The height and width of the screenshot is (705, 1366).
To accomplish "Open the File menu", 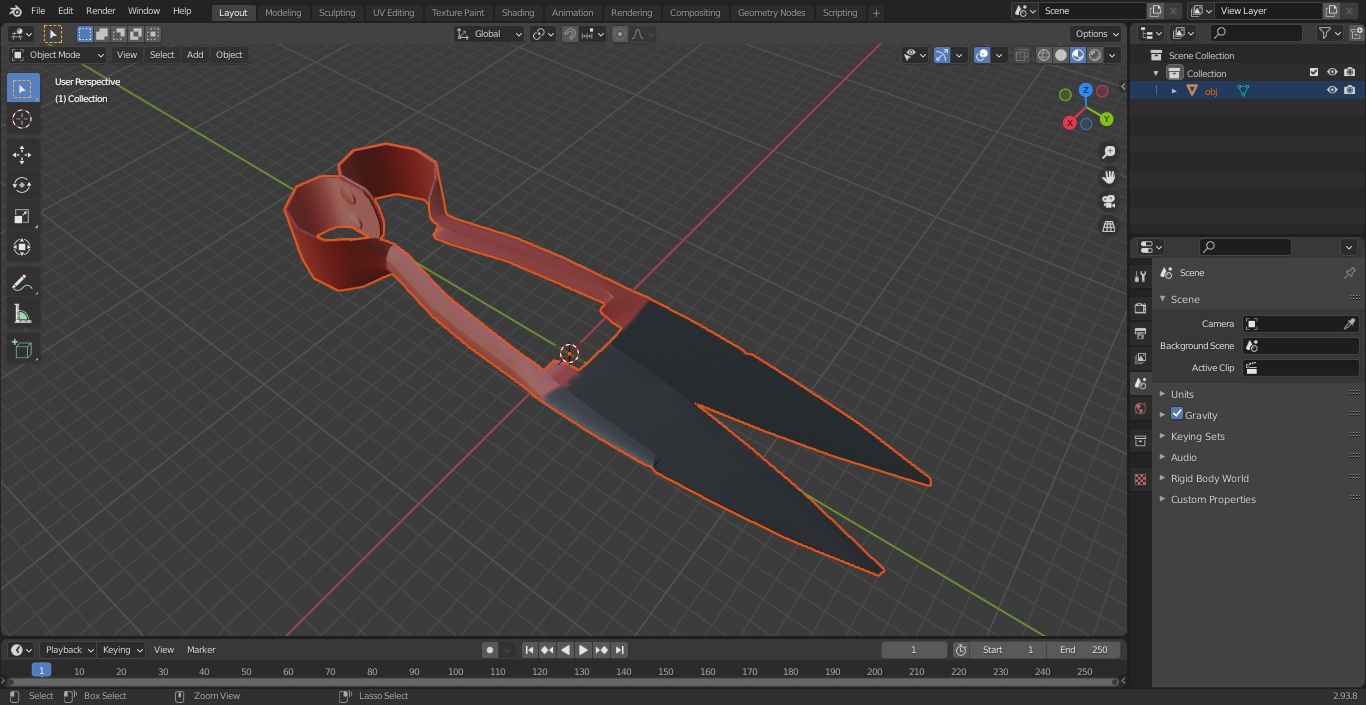I will 38,11.
